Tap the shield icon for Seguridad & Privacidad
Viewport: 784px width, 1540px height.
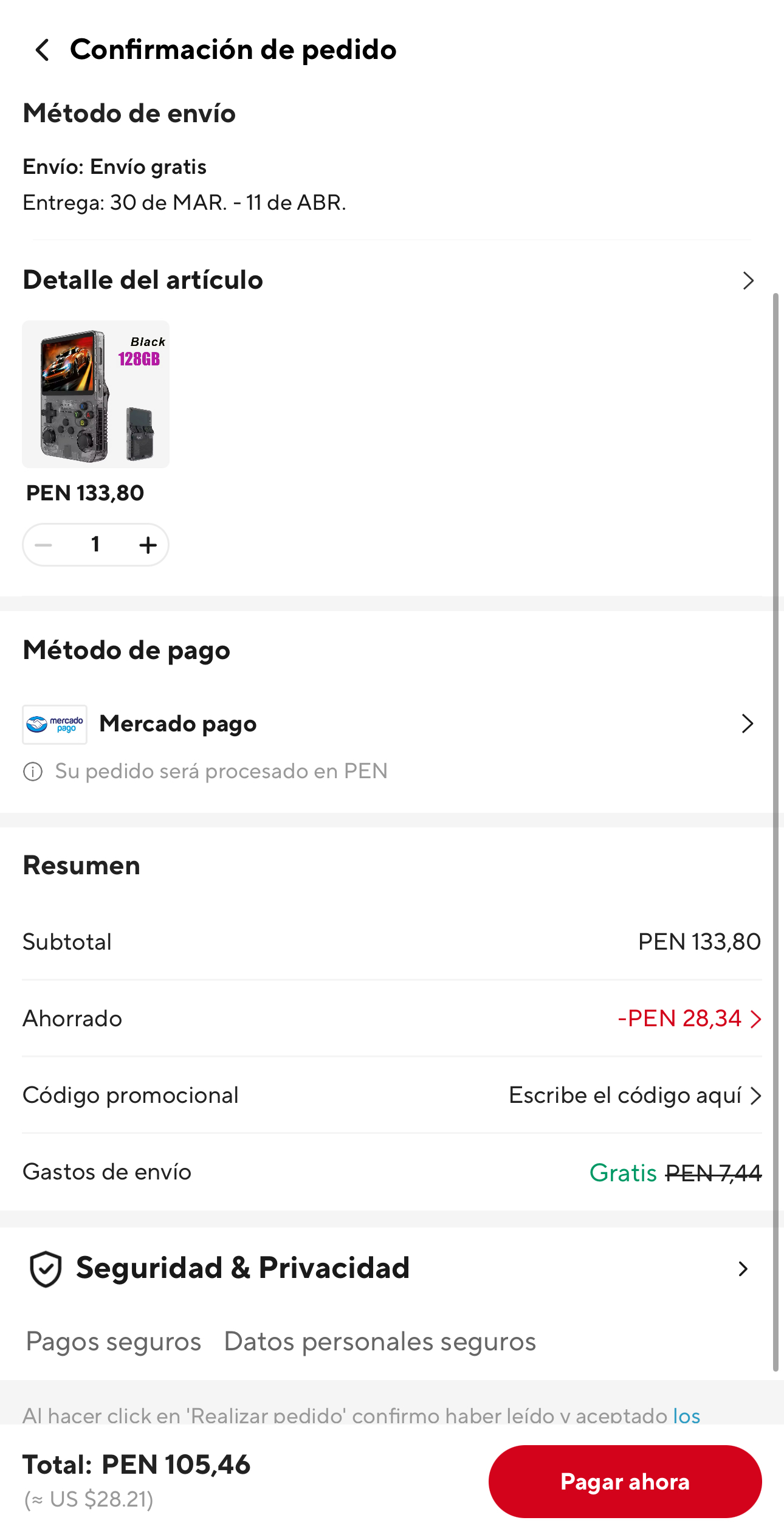[46, 1269]
